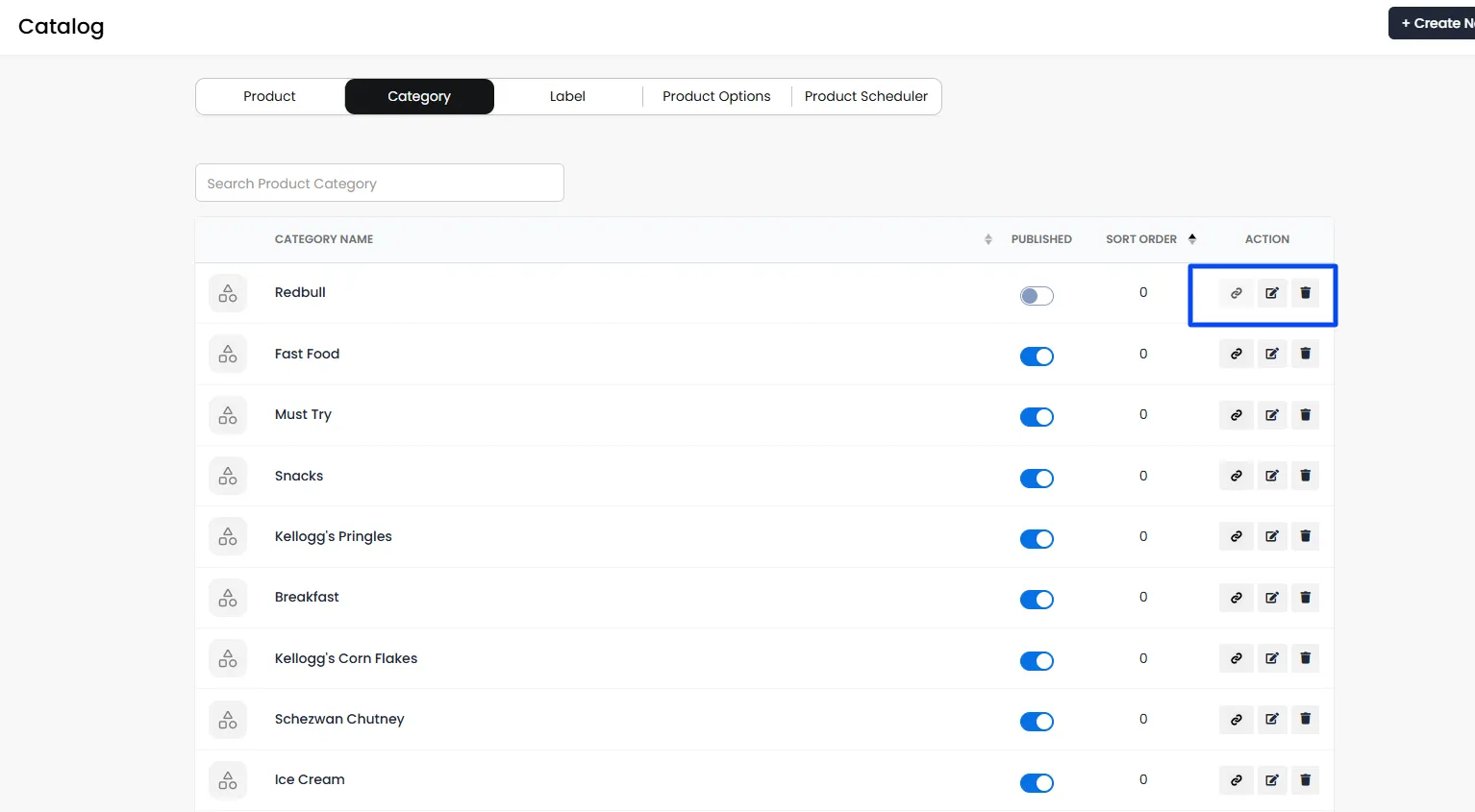Click the Create New button
This screenshot has height=812, width=1475.
click(x=1432, y=23)
